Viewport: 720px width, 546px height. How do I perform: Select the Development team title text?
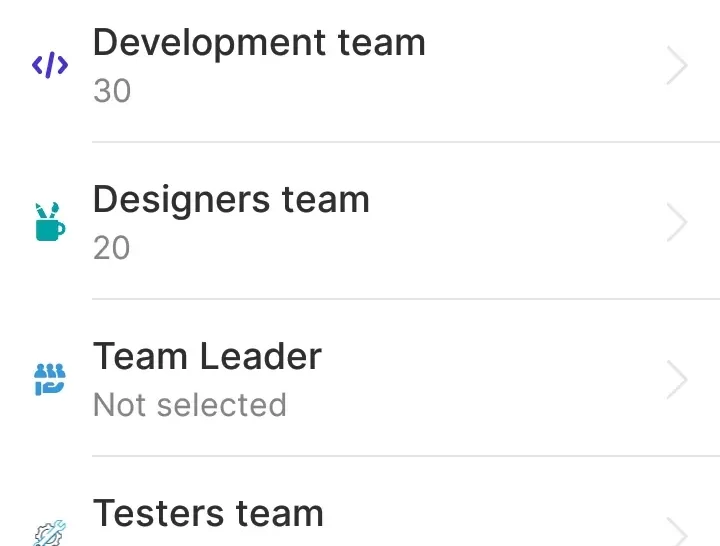[259, 43]
